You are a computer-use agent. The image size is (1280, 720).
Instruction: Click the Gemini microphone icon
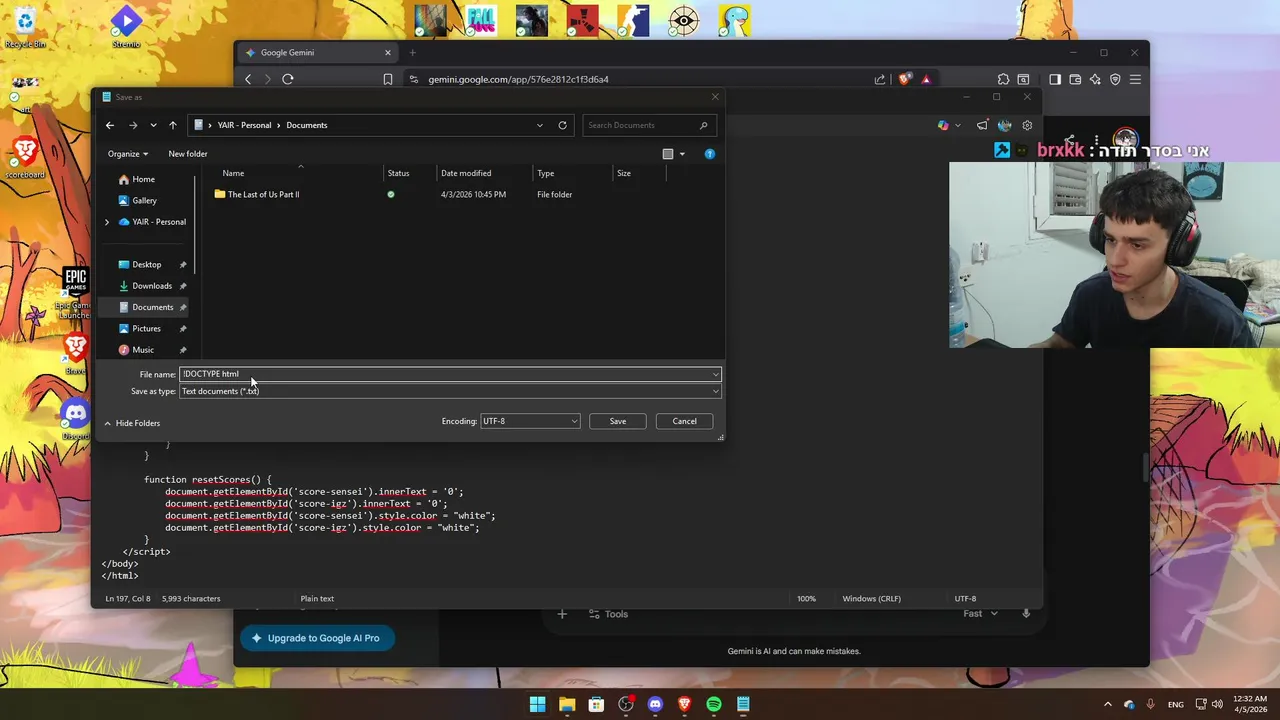click(1026, 613)
